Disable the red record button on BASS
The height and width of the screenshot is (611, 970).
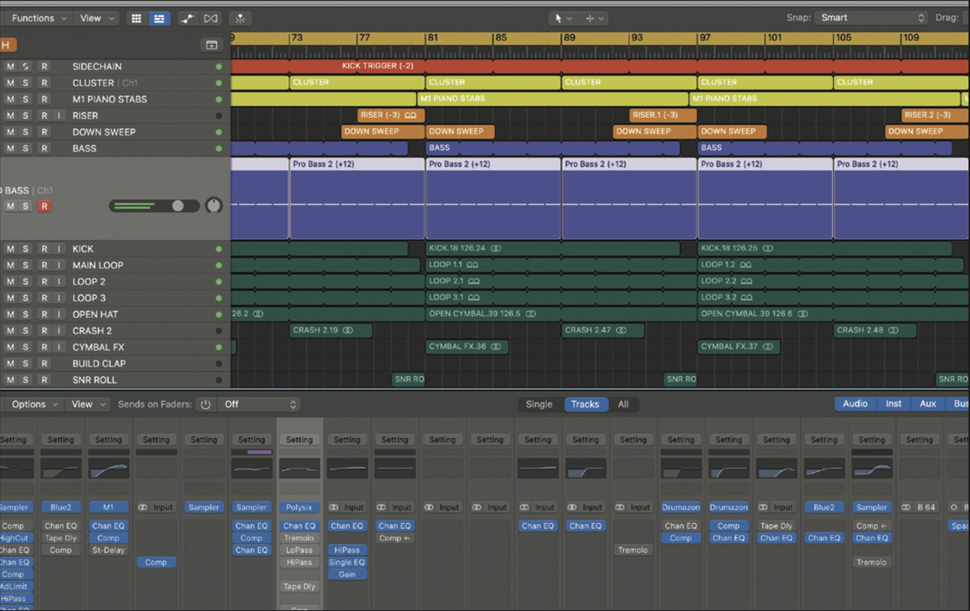tap(44, 206)
